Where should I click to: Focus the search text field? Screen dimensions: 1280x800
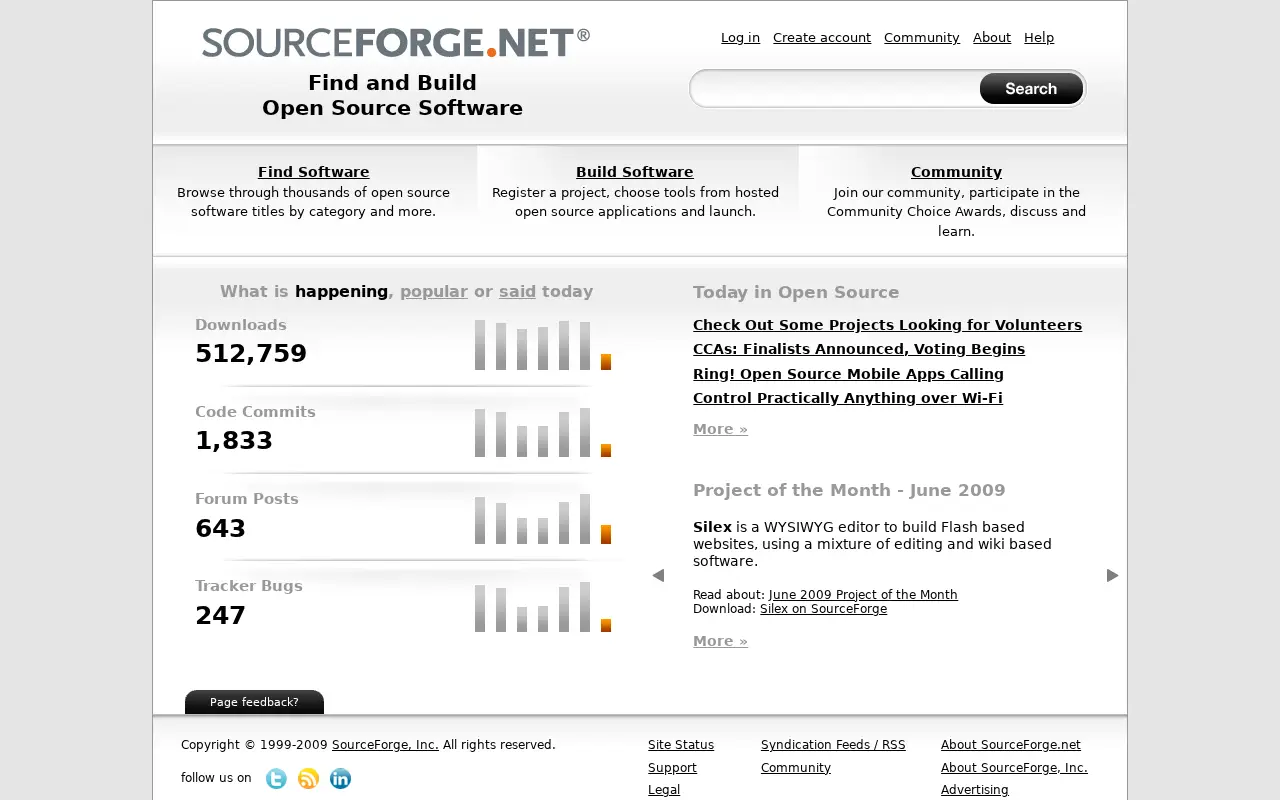pyautogui.click(x=835, y=89)
